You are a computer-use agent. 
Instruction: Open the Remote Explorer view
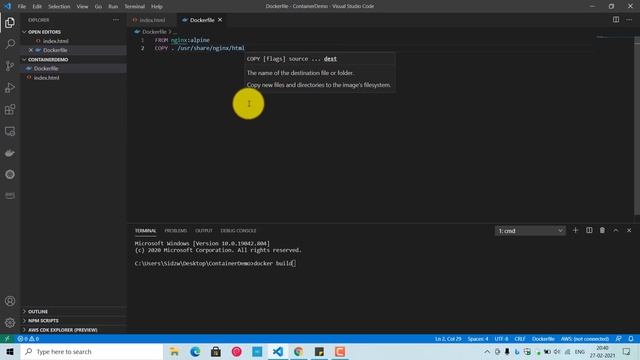[10, 131]
